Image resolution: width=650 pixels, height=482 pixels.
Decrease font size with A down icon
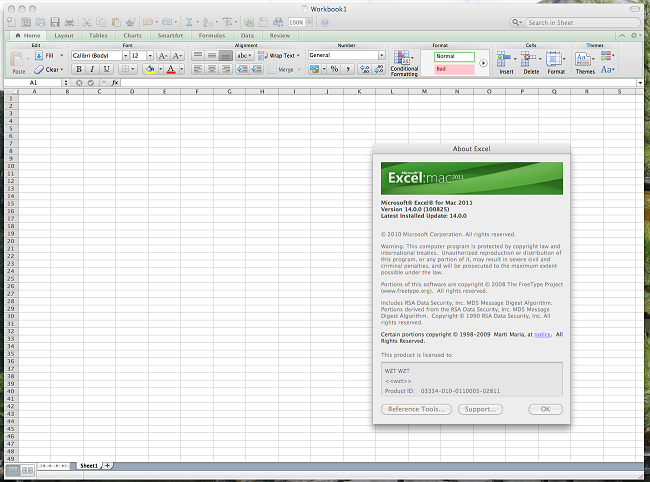tap(177, 56)
